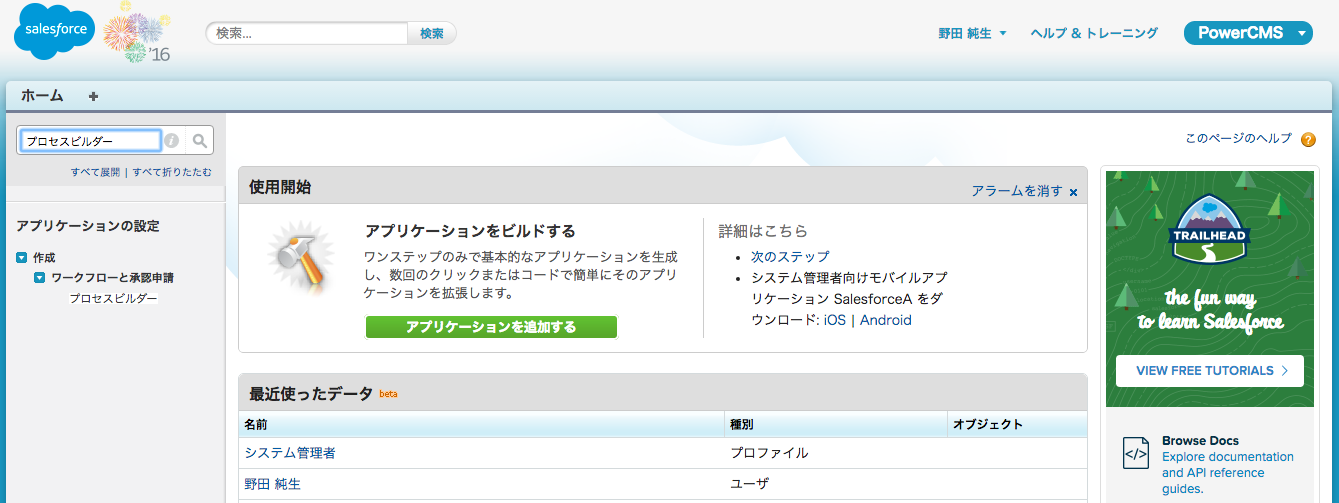This screenshot has height=503, width=1339.
Task: Close the alarm with the x icon
Action: point(1074,192)
